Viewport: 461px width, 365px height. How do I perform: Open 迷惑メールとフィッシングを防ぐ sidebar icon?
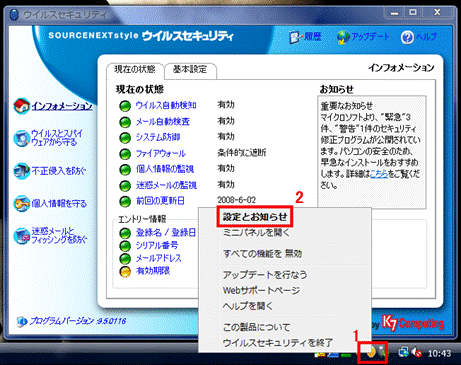tap(22, 235)
